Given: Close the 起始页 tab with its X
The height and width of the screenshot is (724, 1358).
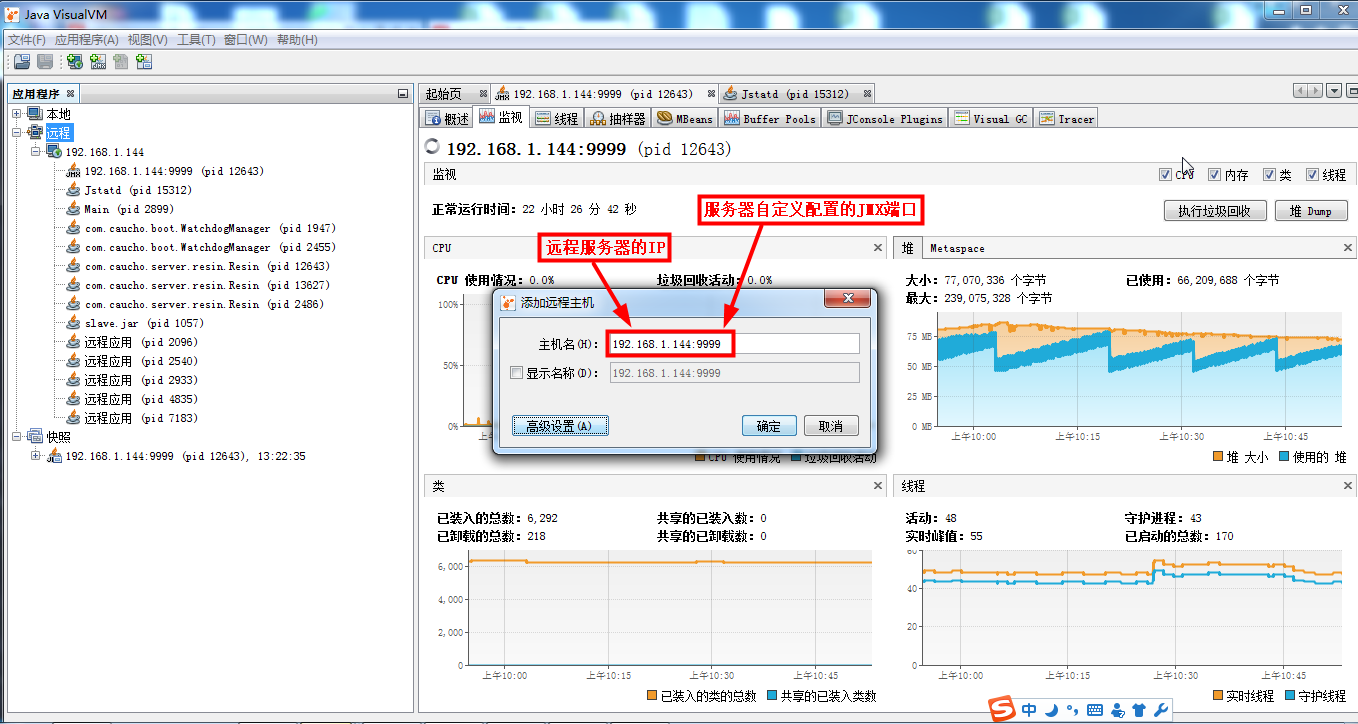Looking at the screenshot, I should (483, 94).
